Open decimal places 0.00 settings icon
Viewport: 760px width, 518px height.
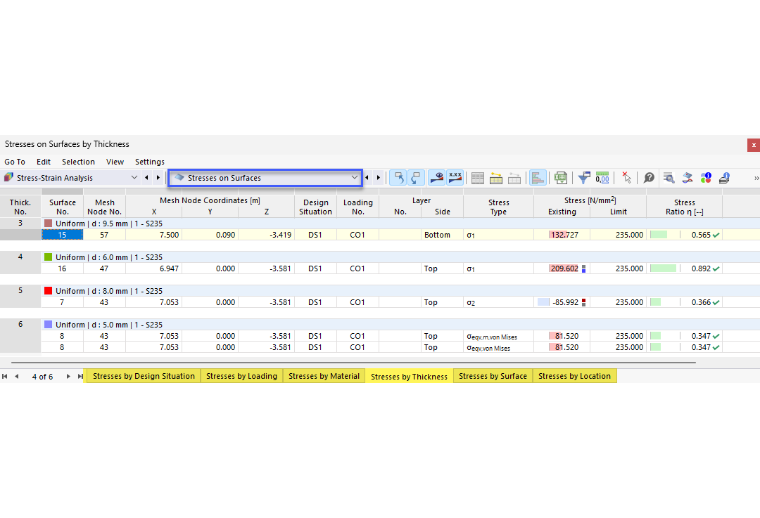coord(602,178)
